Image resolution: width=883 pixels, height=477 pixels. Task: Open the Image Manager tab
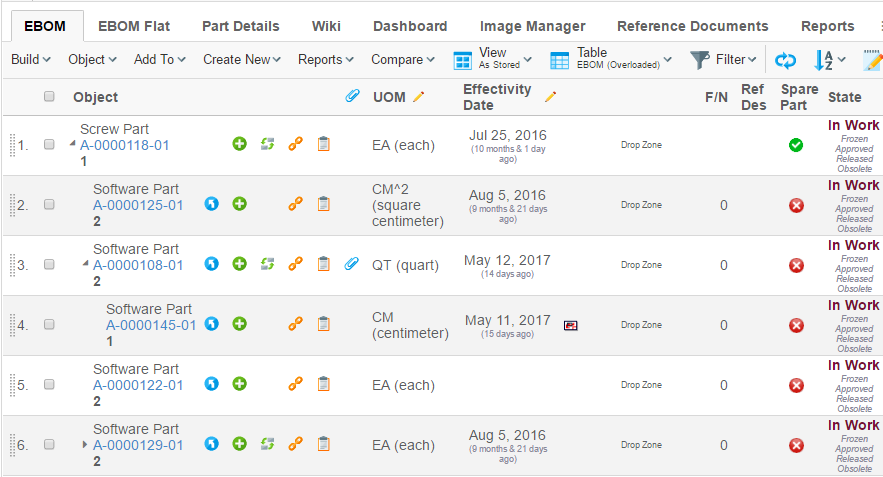[x=532, y=26]
